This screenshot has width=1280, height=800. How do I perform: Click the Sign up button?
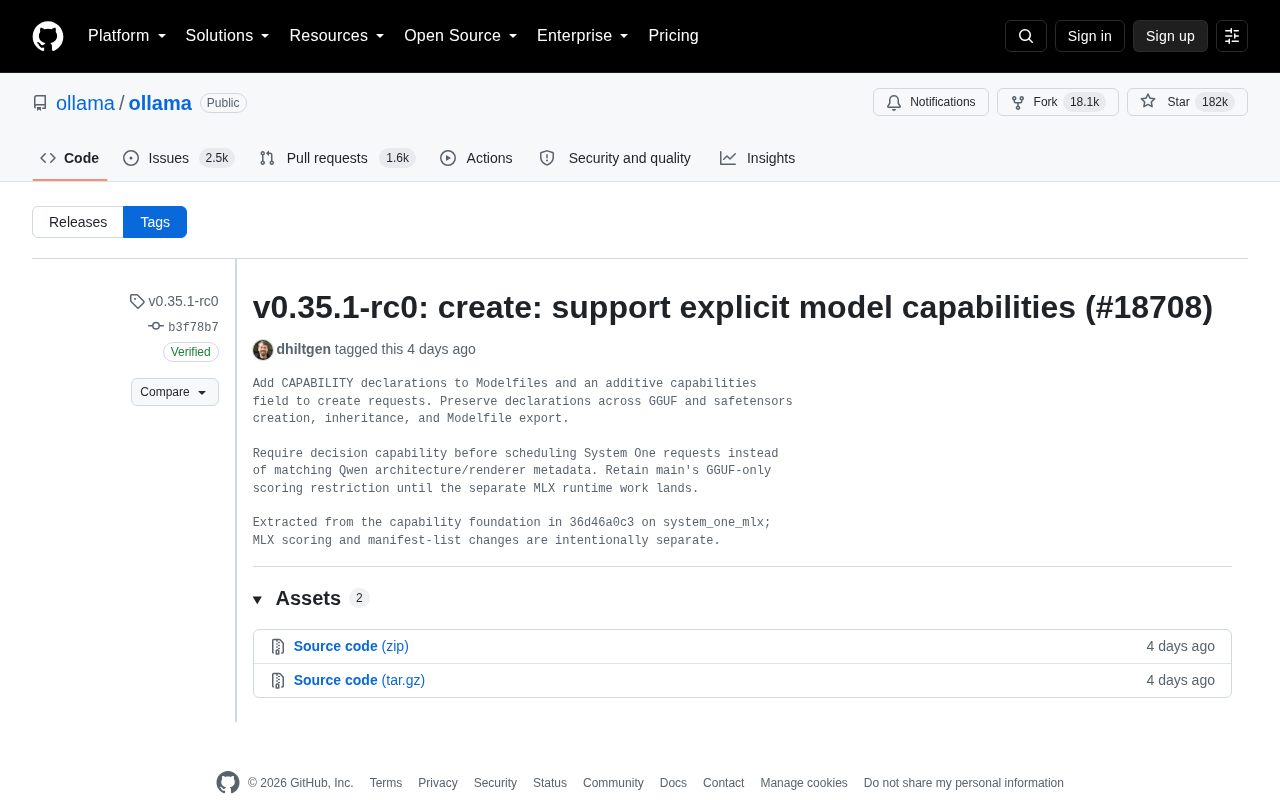coord(1170,36)
